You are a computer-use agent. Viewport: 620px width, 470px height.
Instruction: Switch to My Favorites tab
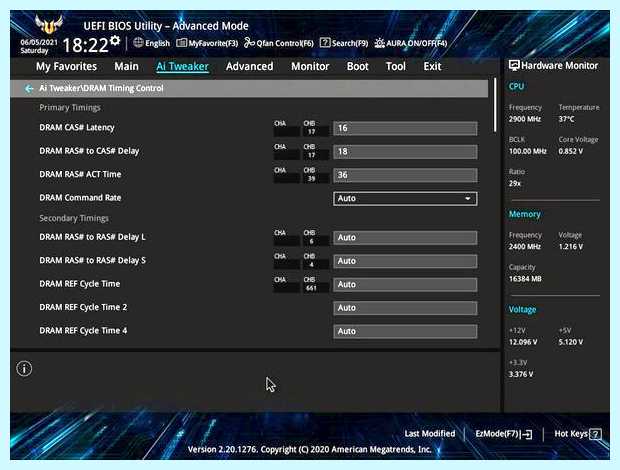(66, 66)
